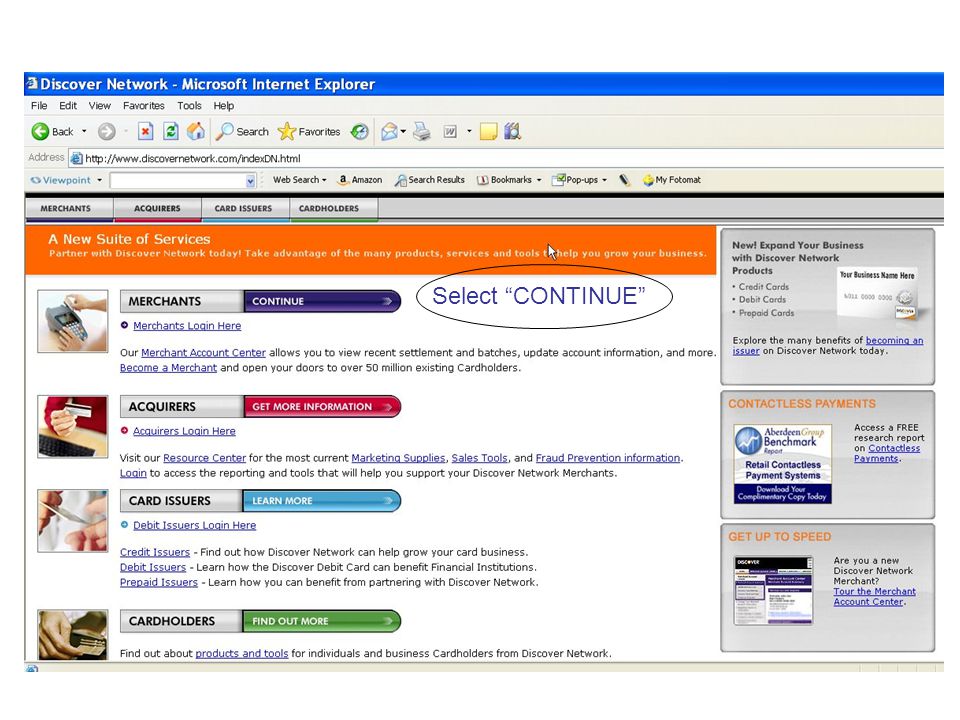Open My Fotomat from the toolbar
Viewport: 960px width, 720px height.
(x=672, y=180)
